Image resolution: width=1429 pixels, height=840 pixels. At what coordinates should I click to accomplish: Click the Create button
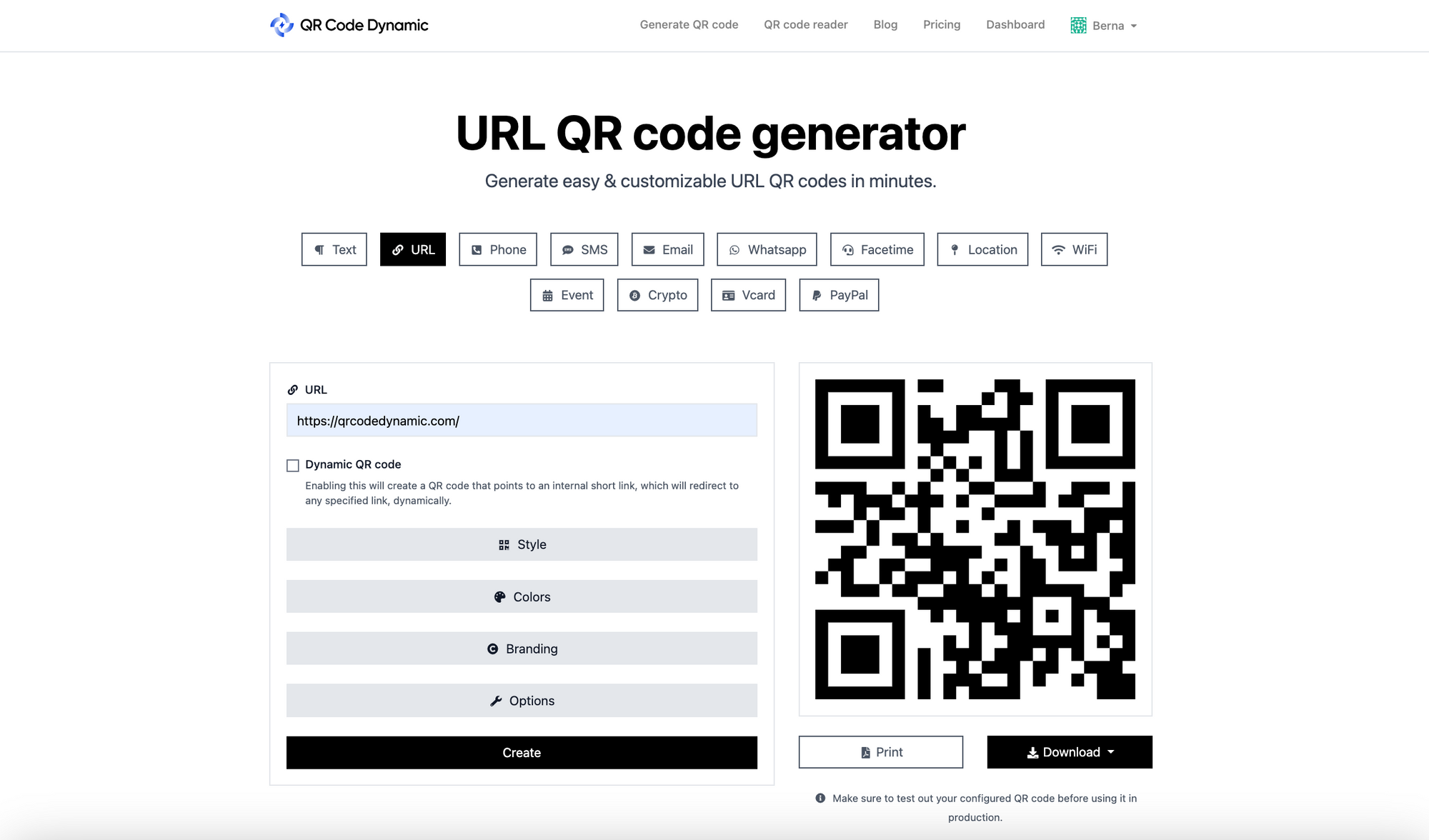[521, 752]
